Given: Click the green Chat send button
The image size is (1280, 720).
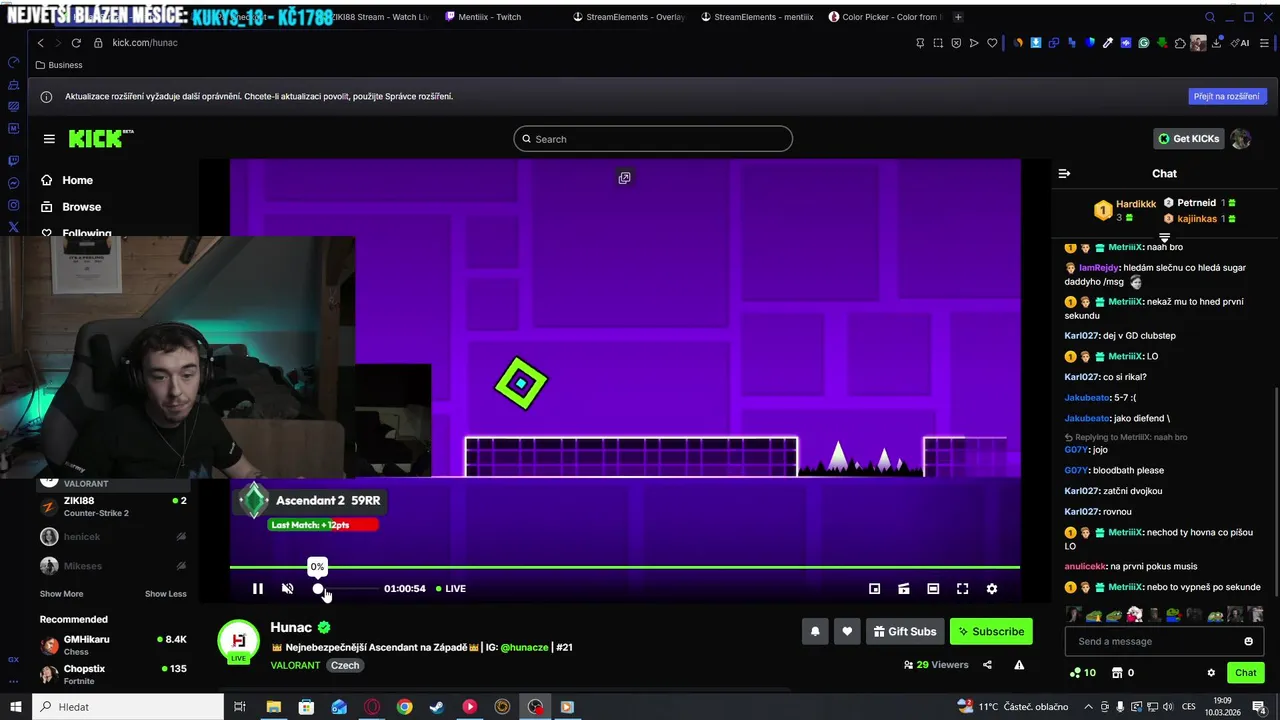Looking at the screenshot, I should (x=1246, y=673).
